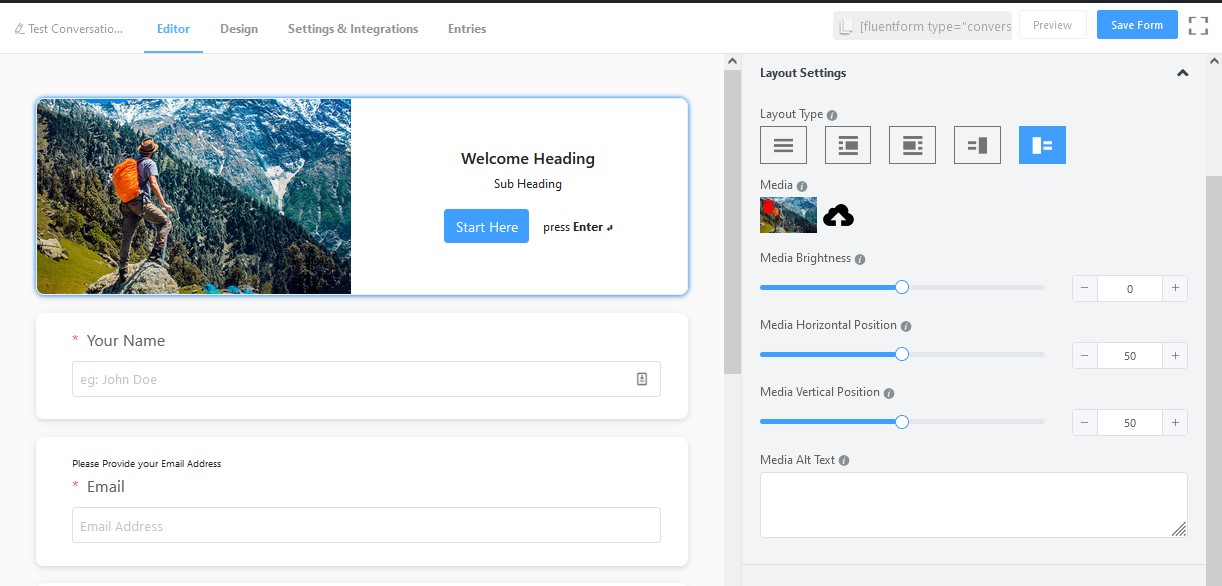The image size is (1222, 586).
Task: Select the media-right layout type icon
Action: tap(912, 145)
